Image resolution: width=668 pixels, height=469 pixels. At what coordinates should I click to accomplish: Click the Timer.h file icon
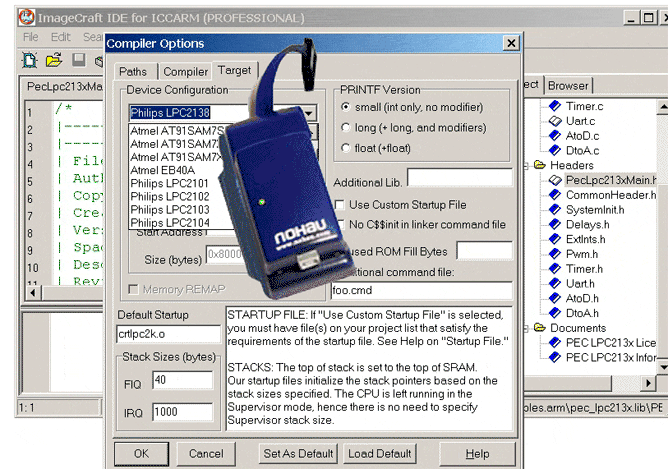555,268
